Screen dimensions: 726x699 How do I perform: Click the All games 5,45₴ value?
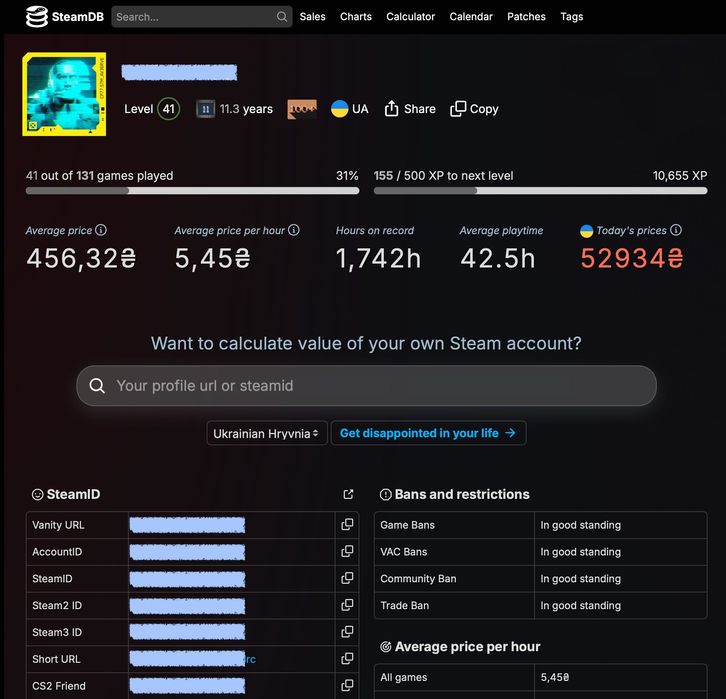(555, 677)
